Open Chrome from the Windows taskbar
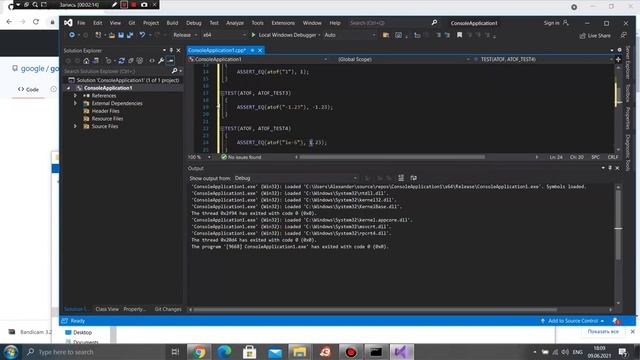 pyautogui.click(x=199, y=352)
